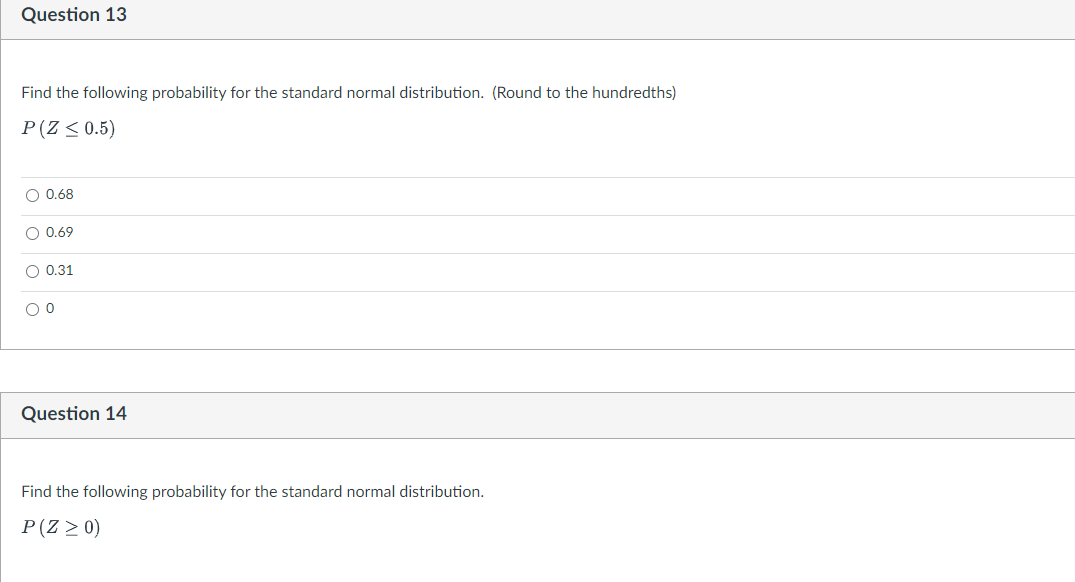Select the radio button for answer 0.68
The width and height of the screenshot is (1075, 582).
pos(32,195)
